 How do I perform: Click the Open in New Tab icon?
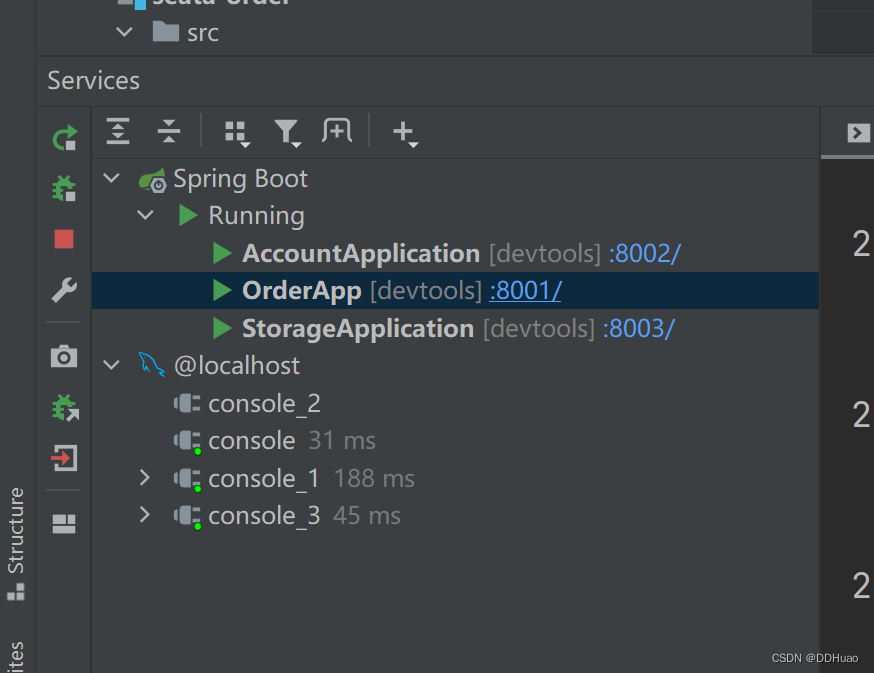pyautogui.click(x=337, y=131)
